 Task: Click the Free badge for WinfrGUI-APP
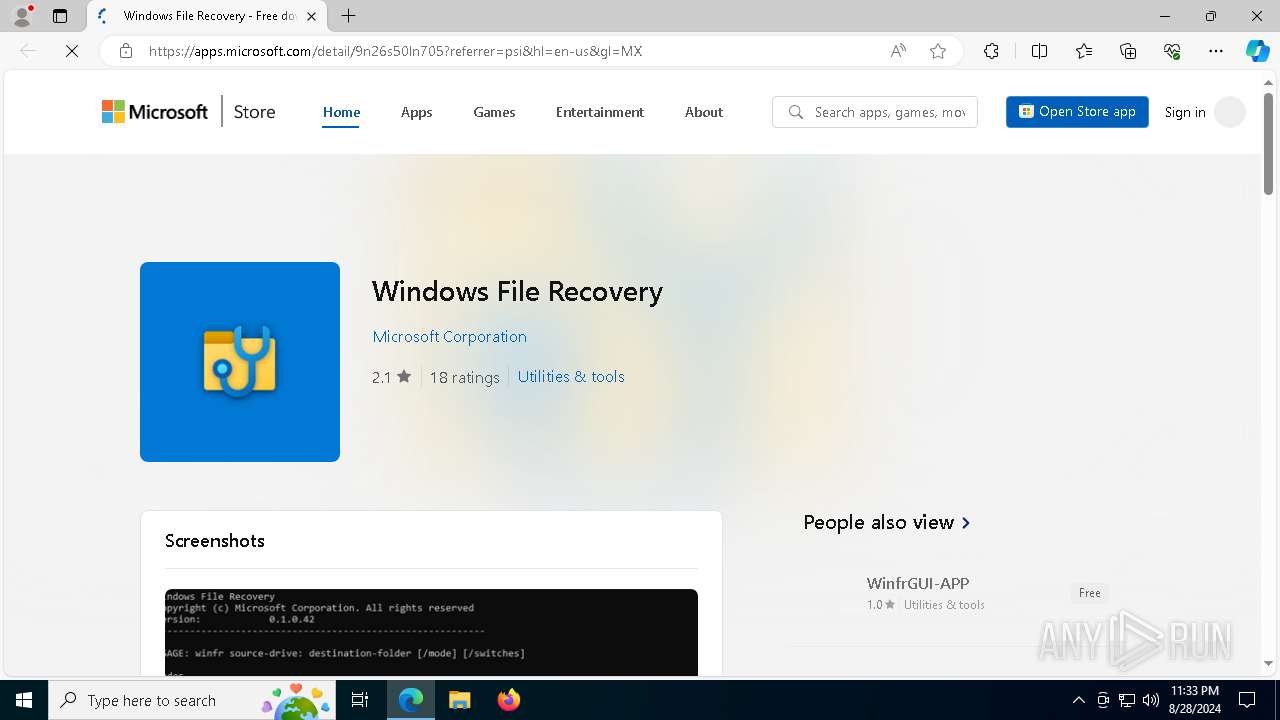(1089, 593)
